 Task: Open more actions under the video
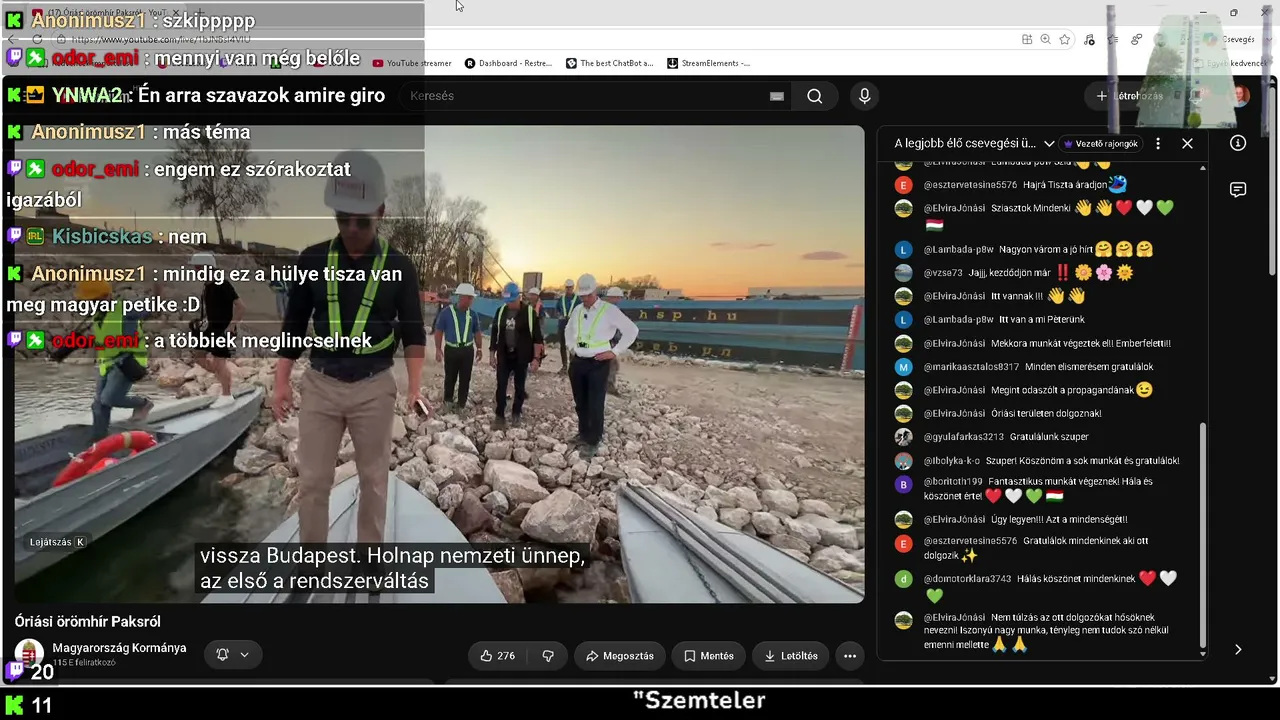click(850, 656)
